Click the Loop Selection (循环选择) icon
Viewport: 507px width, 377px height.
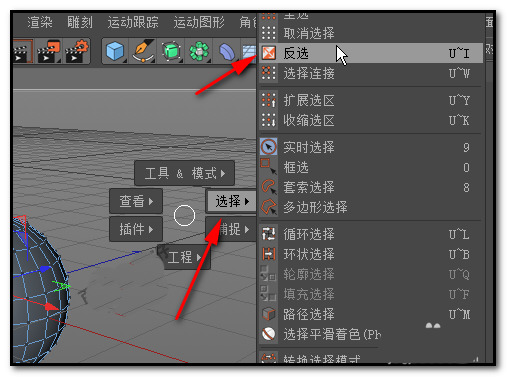pyautogui.click(x=269, y=234)
